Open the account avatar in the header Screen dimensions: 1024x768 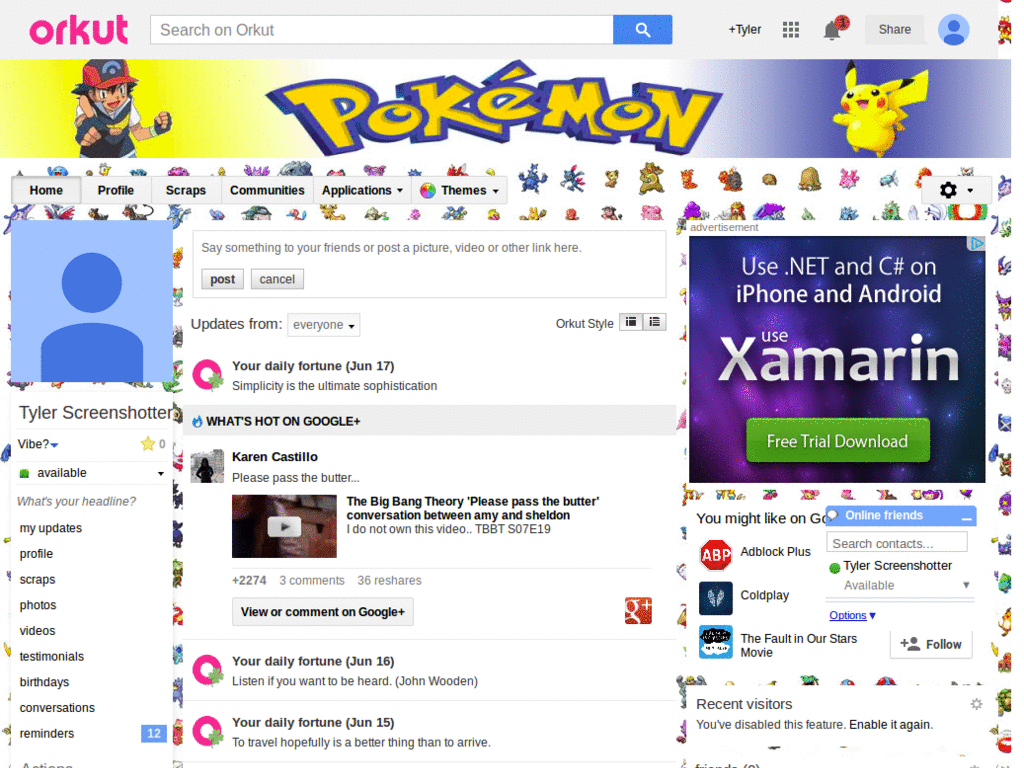click(953, 30)
